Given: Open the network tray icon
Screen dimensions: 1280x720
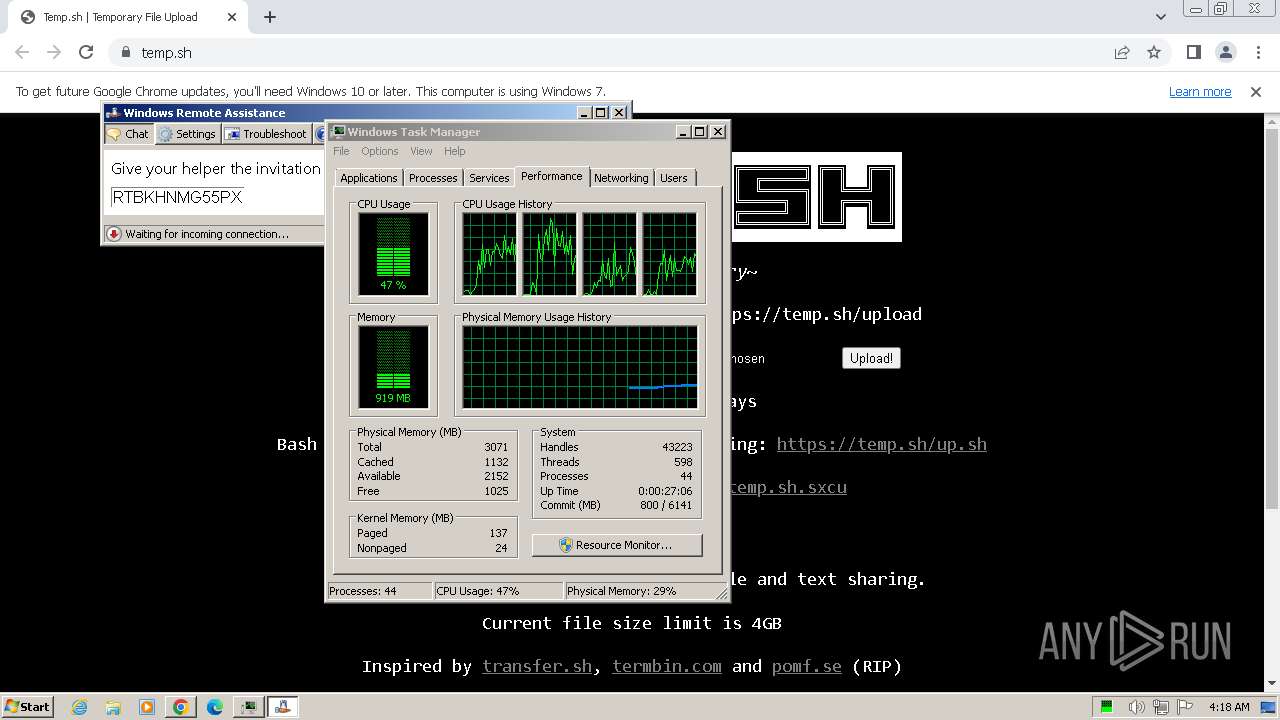Looking at the screenshot, I should (x=1161, y=707).
